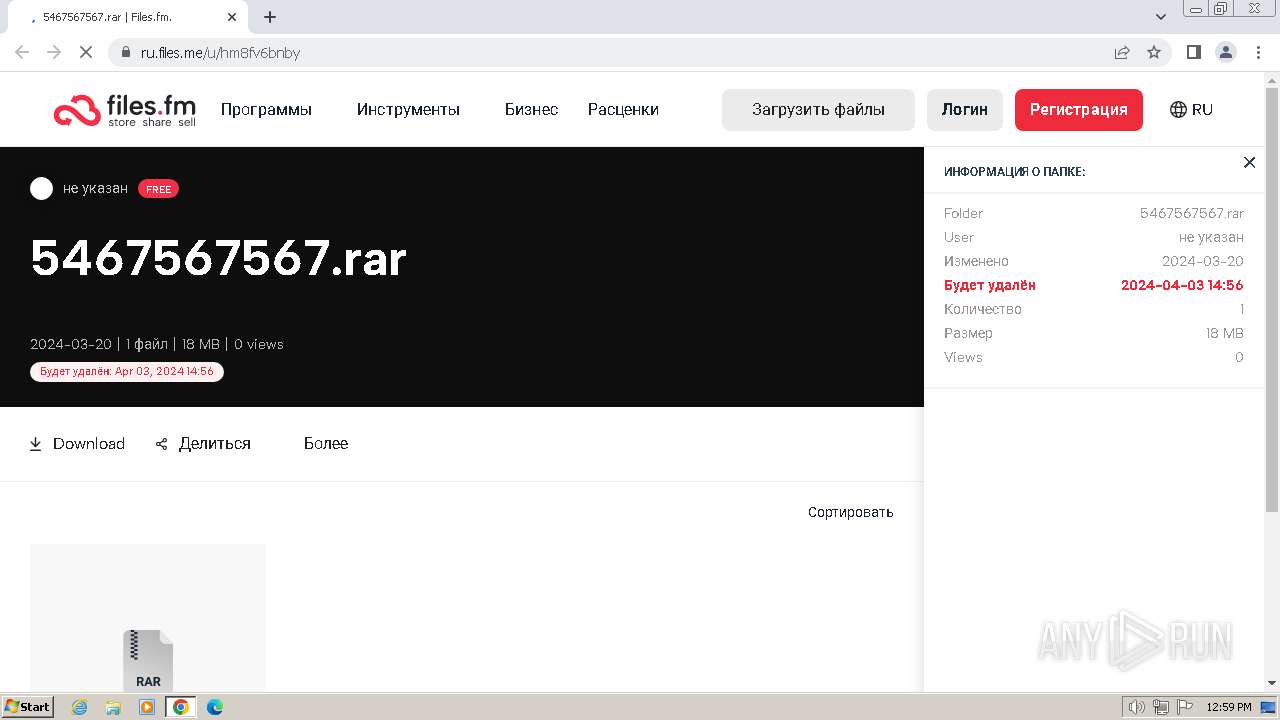The height and width of the screenshot is (720, 1280).
Task: Open Chrome three-dot menu
Action: (x=1258, y=52)
